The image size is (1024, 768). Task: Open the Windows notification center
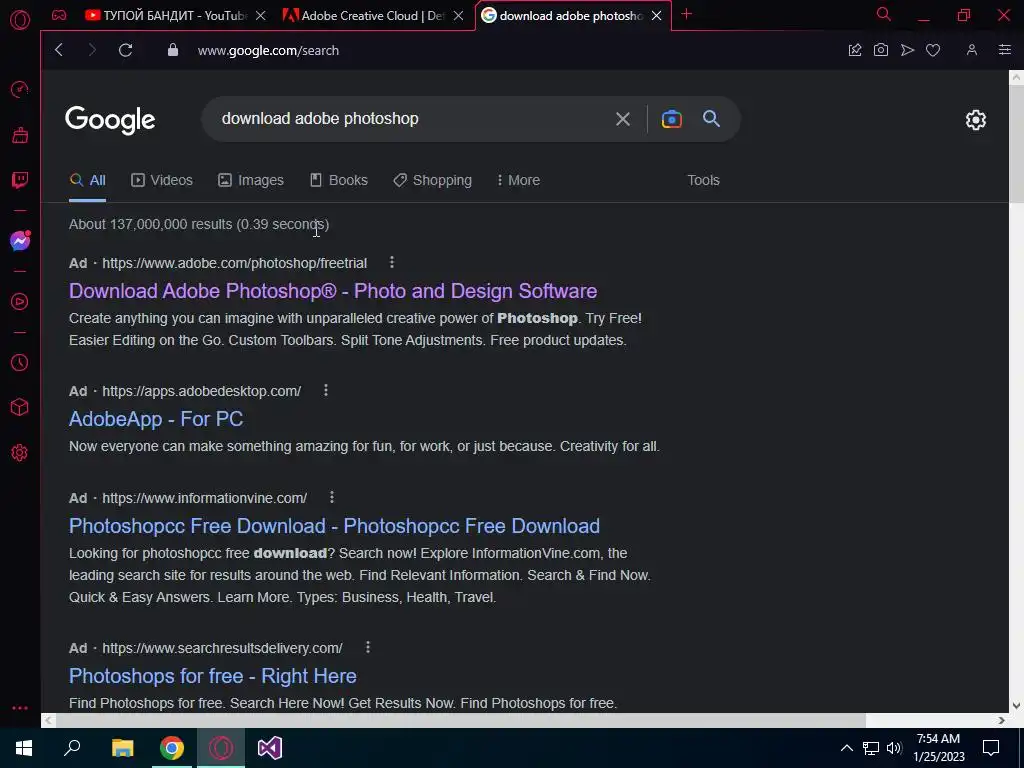click(991, 748)
